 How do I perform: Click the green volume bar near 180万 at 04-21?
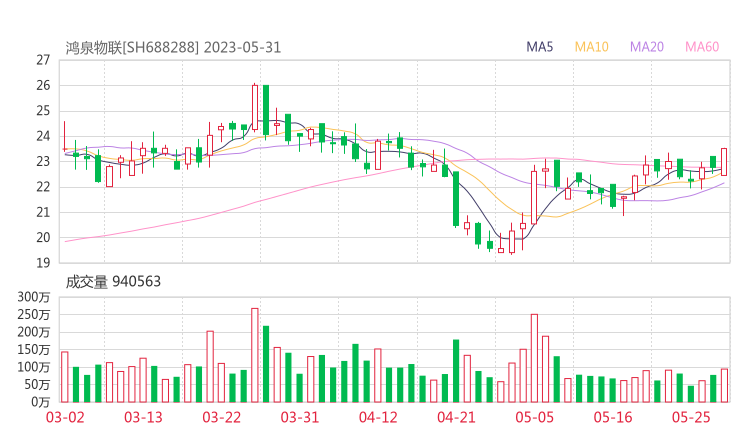pyautogui.click(x=456, y=371)
